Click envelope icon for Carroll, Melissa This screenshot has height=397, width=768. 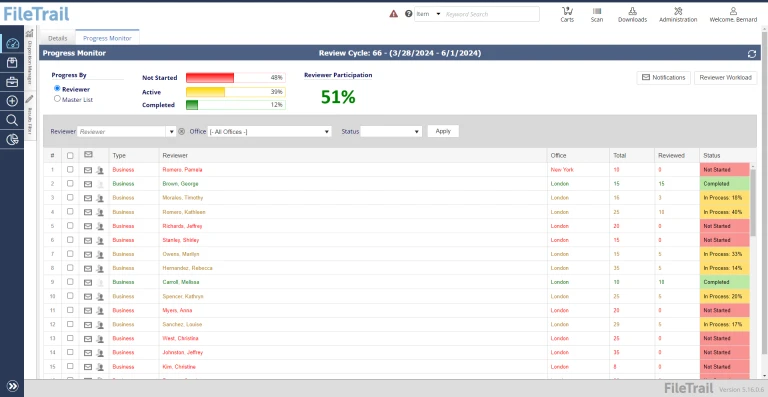[x=88, y=282]
